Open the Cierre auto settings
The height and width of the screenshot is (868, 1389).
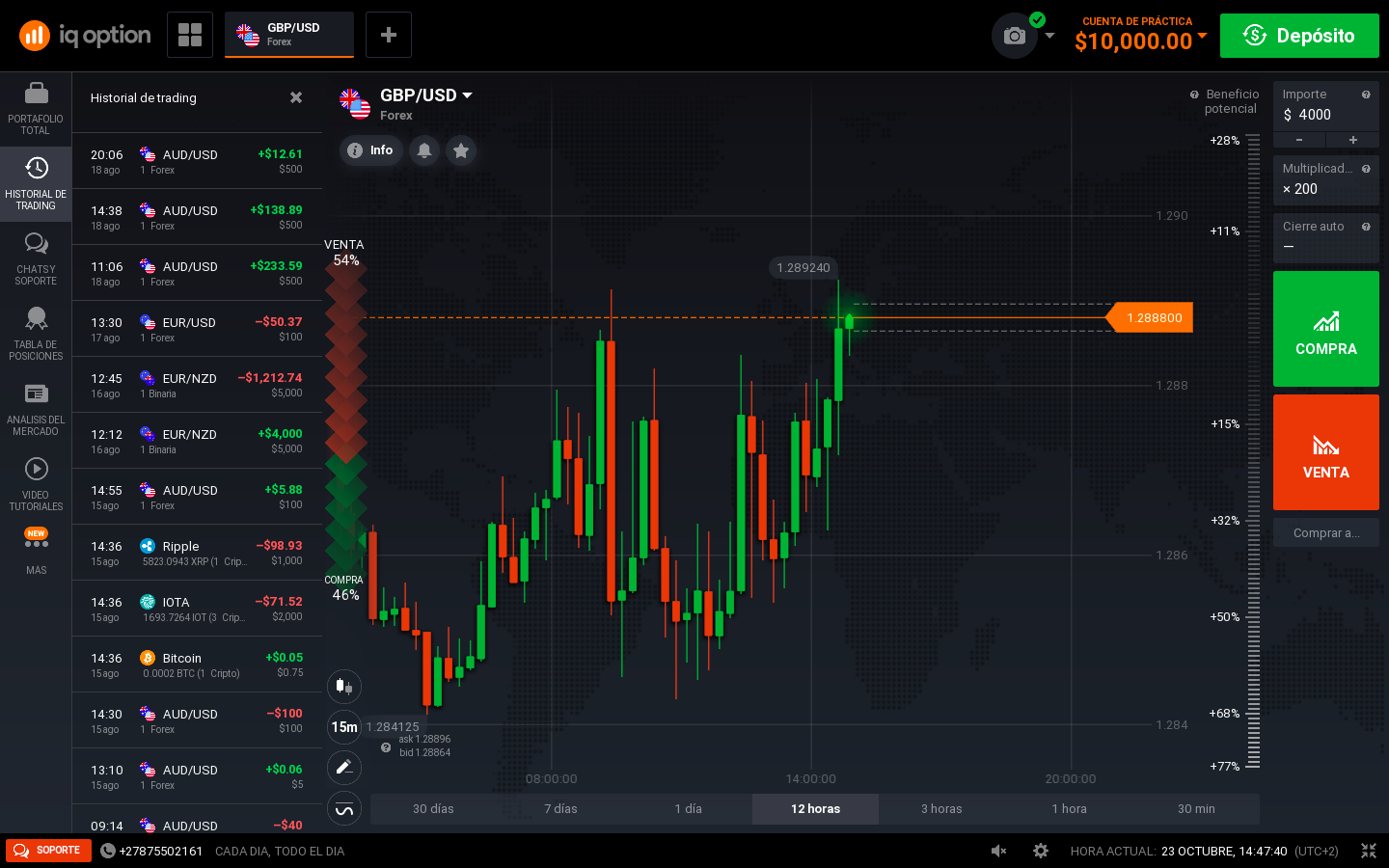click(1326, 237)
